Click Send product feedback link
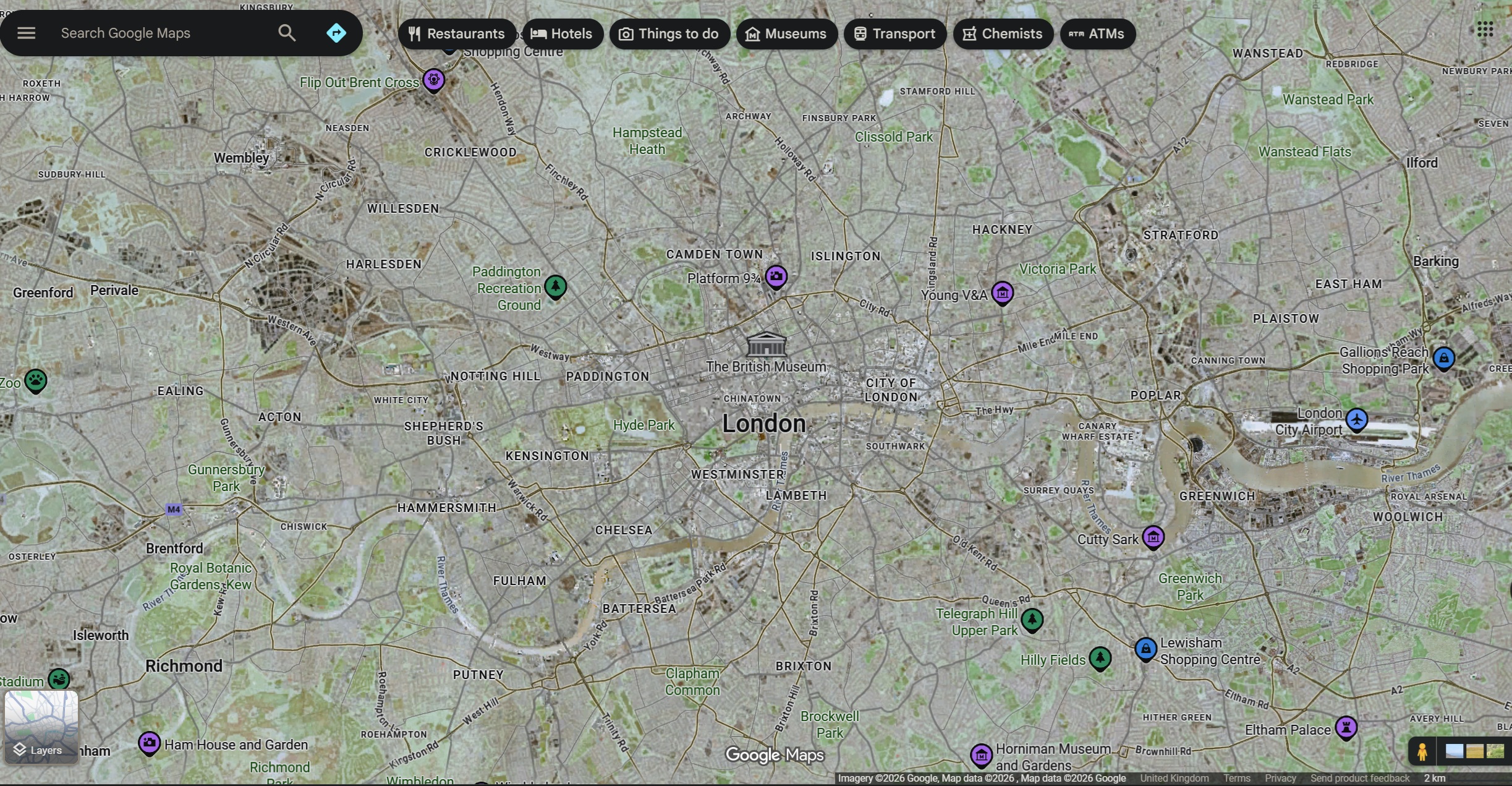The height and width of the screenshot is (786, 1512). point(1359,778)
